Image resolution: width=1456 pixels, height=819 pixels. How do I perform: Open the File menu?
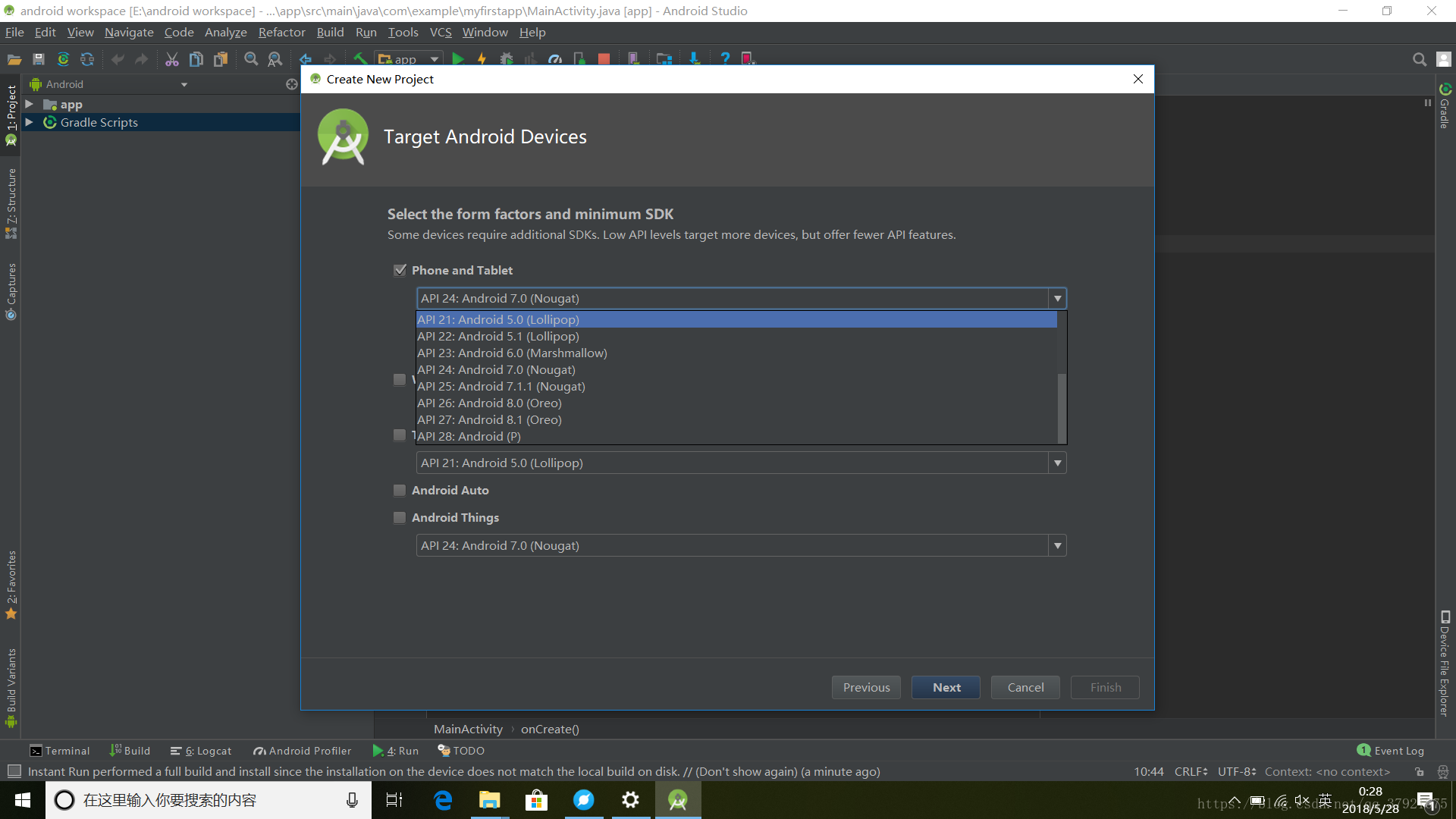tap(14, 32)
